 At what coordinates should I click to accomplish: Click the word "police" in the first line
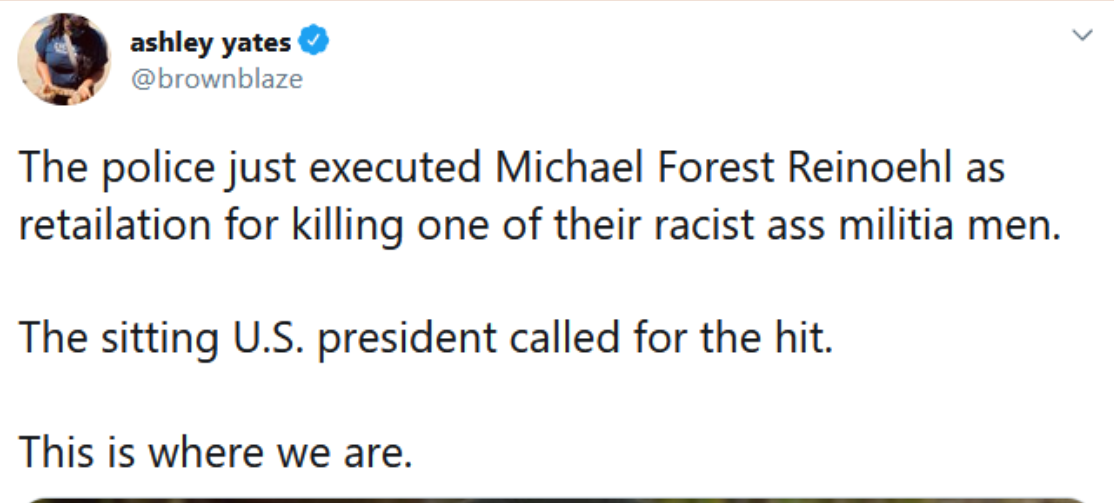click(156, 169)
